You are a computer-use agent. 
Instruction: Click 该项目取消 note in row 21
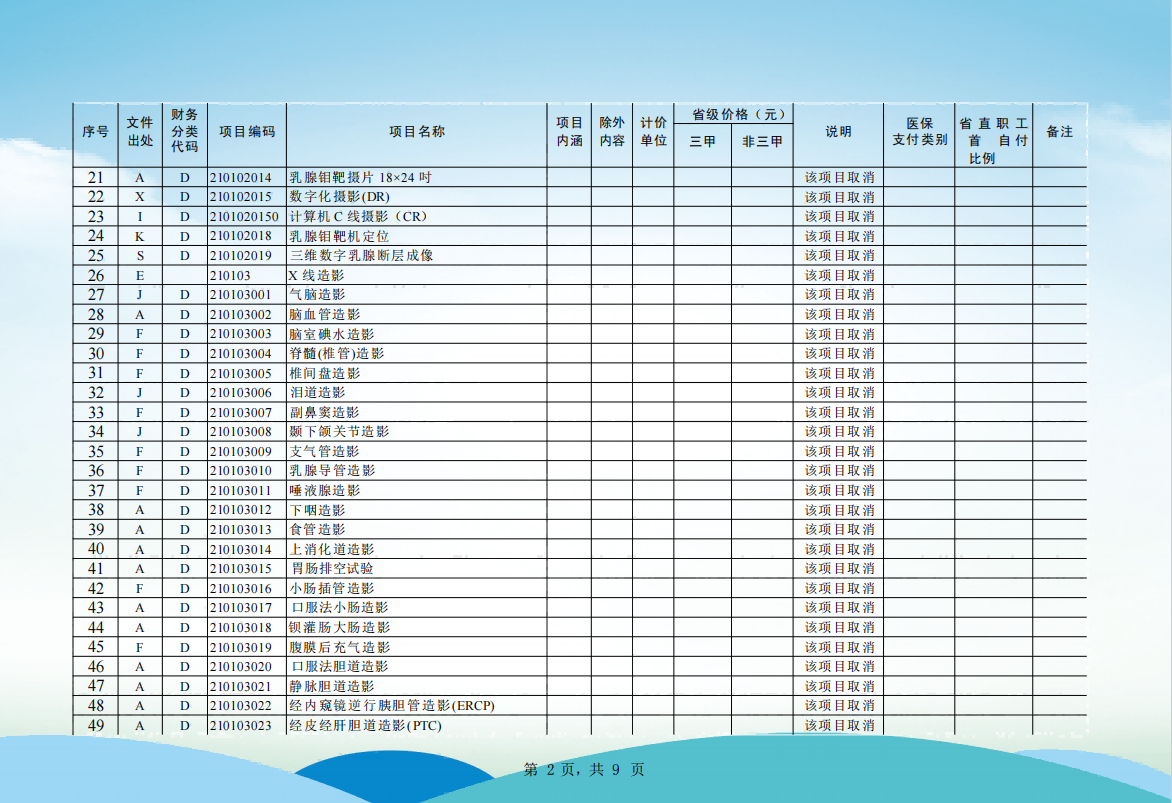pos(838,177)
